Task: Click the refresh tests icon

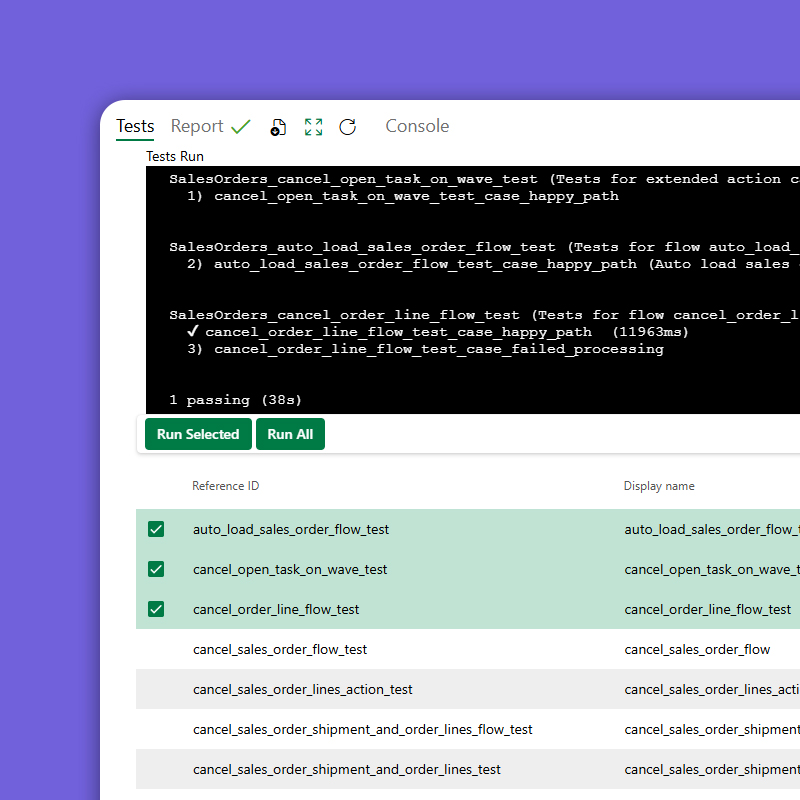Action: [x=347, y=127]
